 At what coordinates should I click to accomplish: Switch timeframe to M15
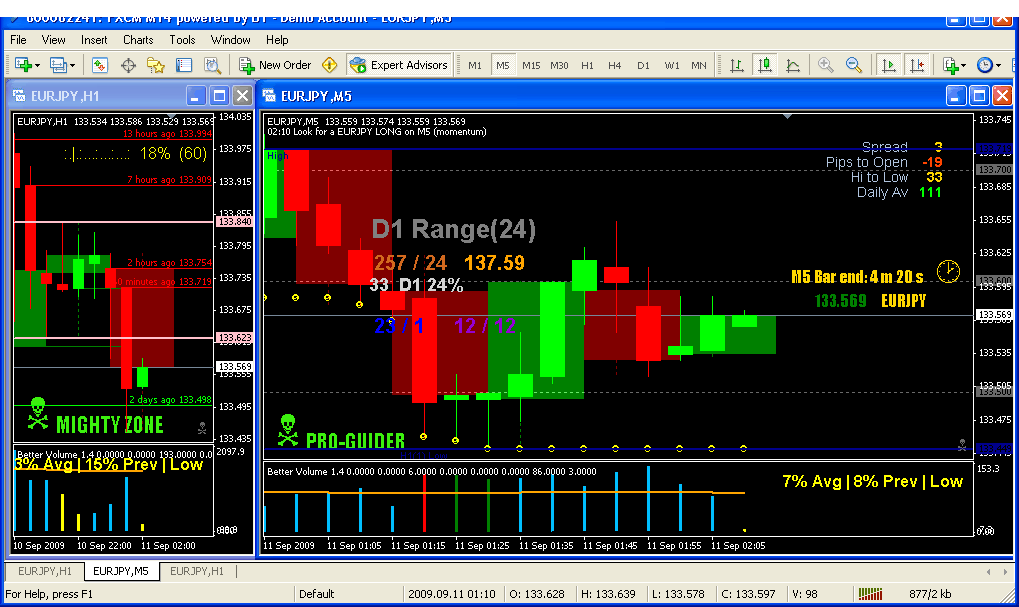(x=531, y=66)
